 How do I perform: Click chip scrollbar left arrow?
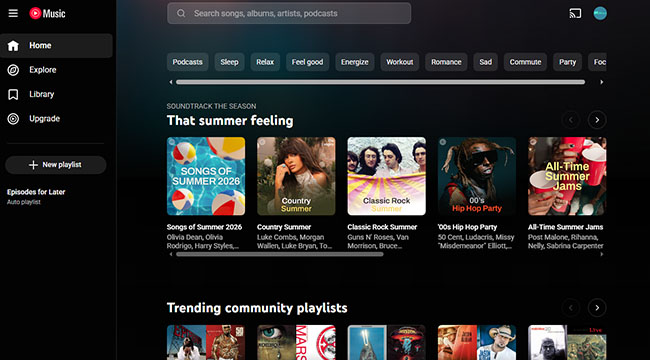(170, 82)
